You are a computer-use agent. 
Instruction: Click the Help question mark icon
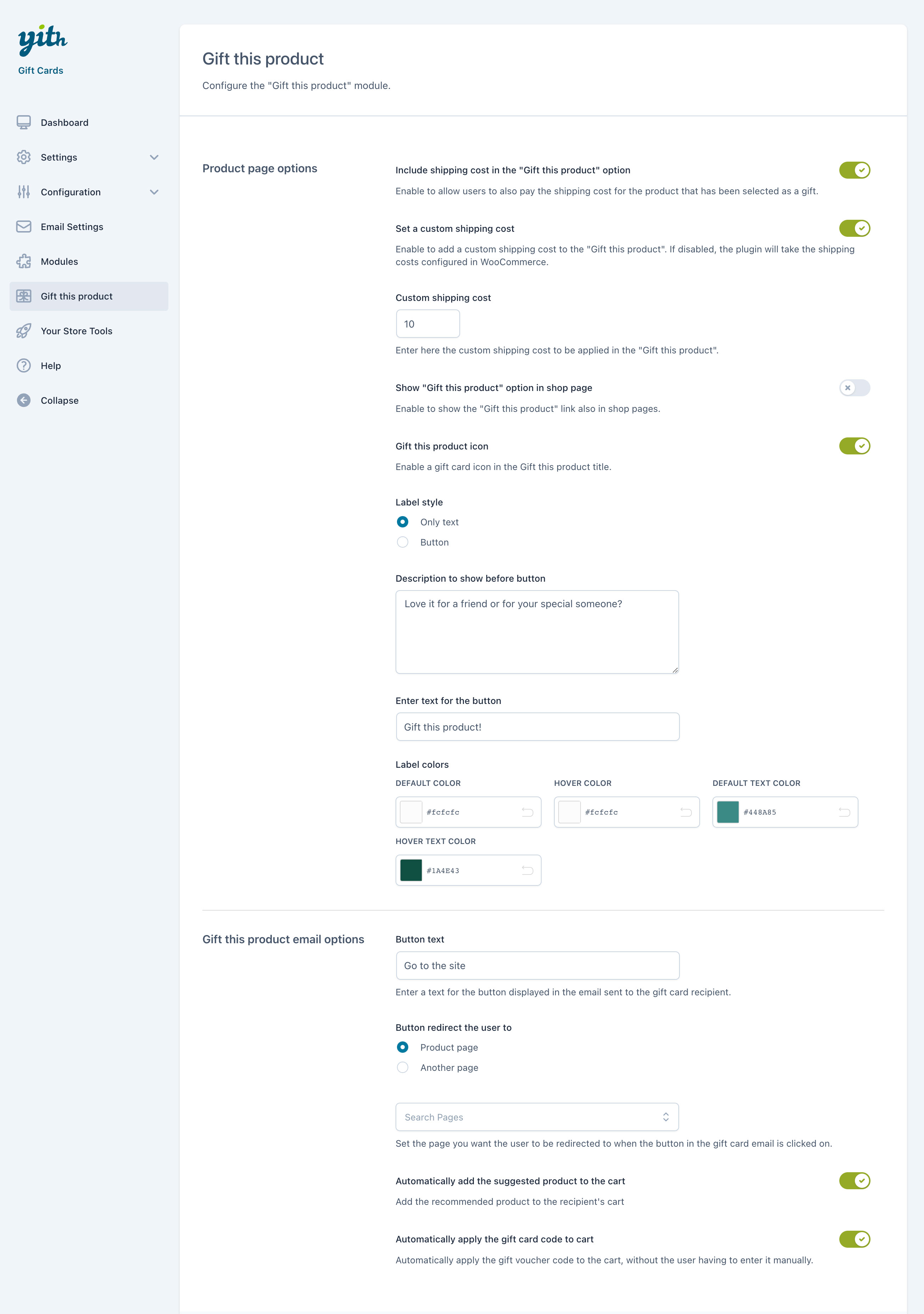coord(23,366)
